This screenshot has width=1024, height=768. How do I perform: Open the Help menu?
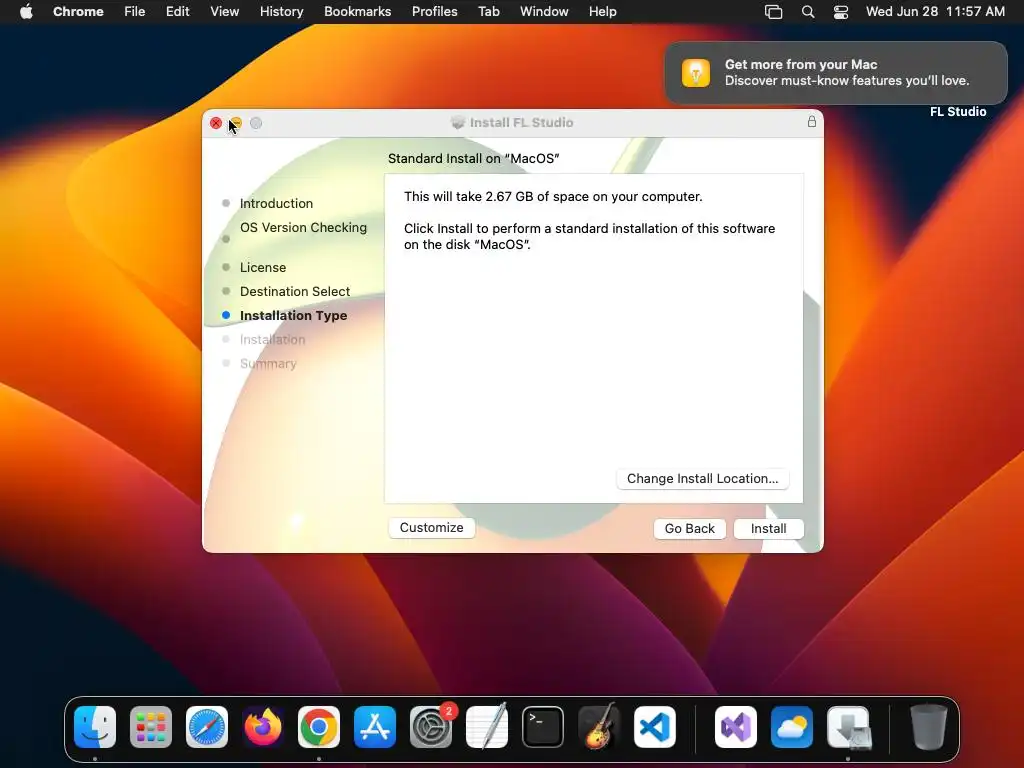603,11
